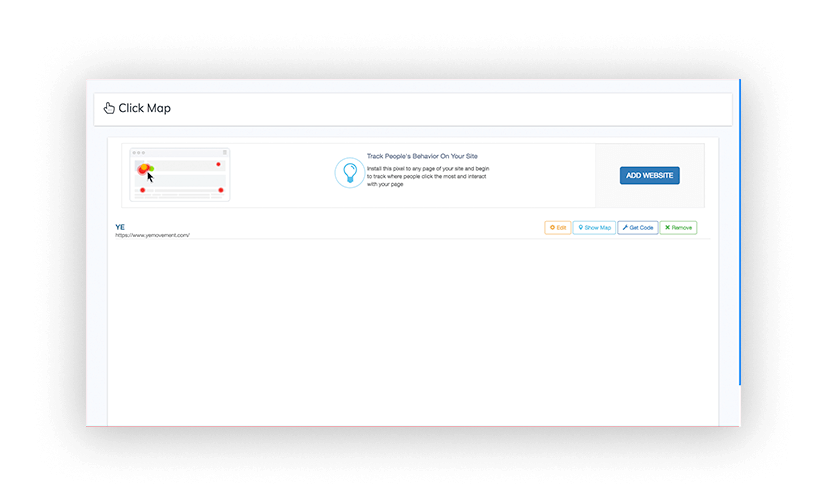Remove the YE website entry
The image size is (831, 489).
tap(678, 228)
